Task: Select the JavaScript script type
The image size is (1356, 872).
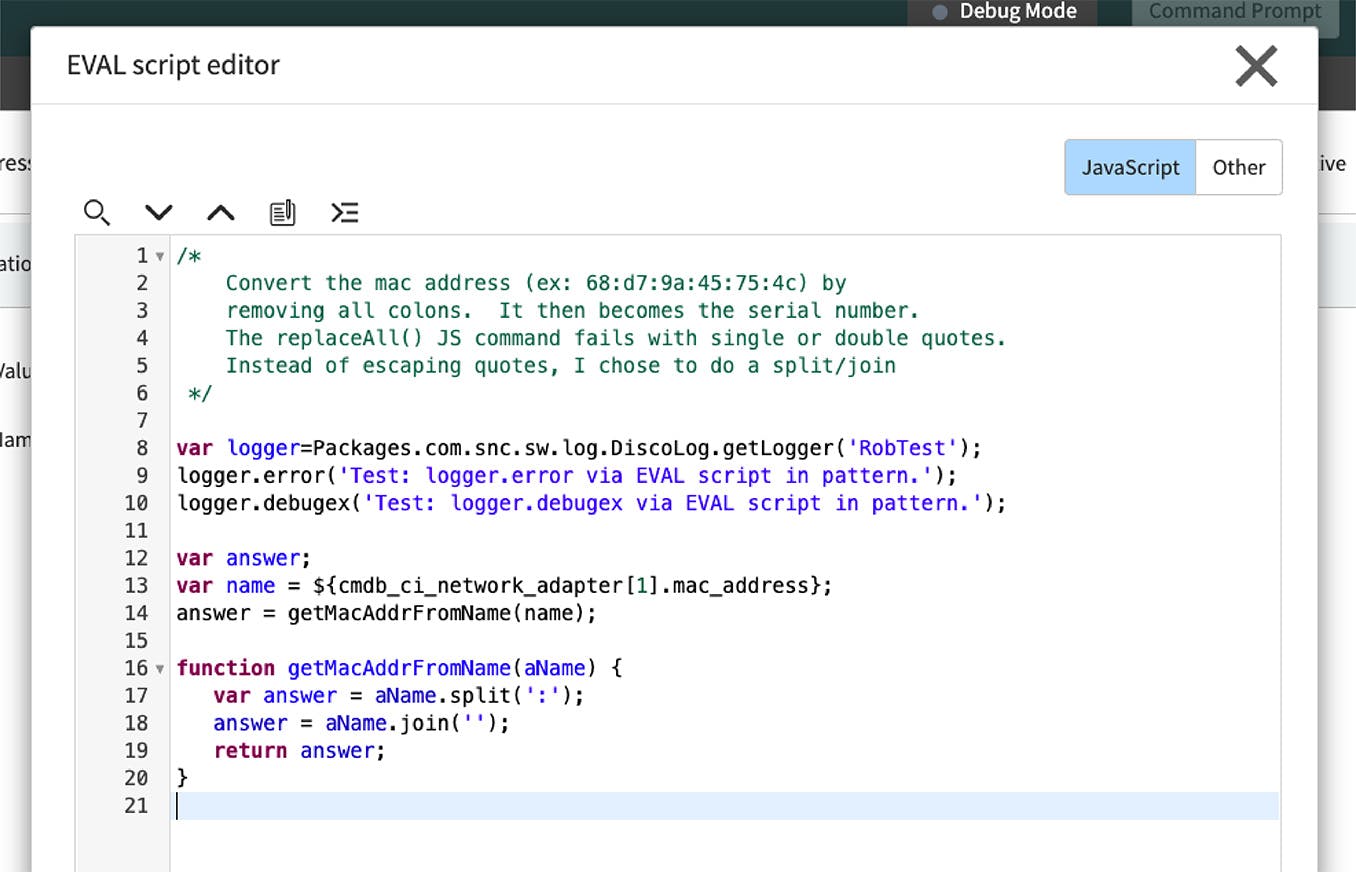Action: tap(1130, 167)
